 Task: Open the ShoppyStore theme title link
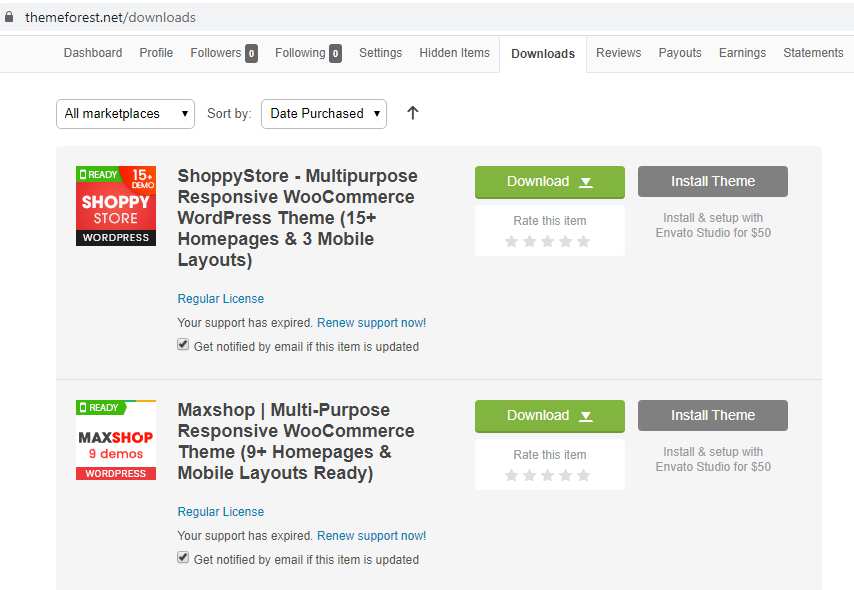(x=297, y=218)
